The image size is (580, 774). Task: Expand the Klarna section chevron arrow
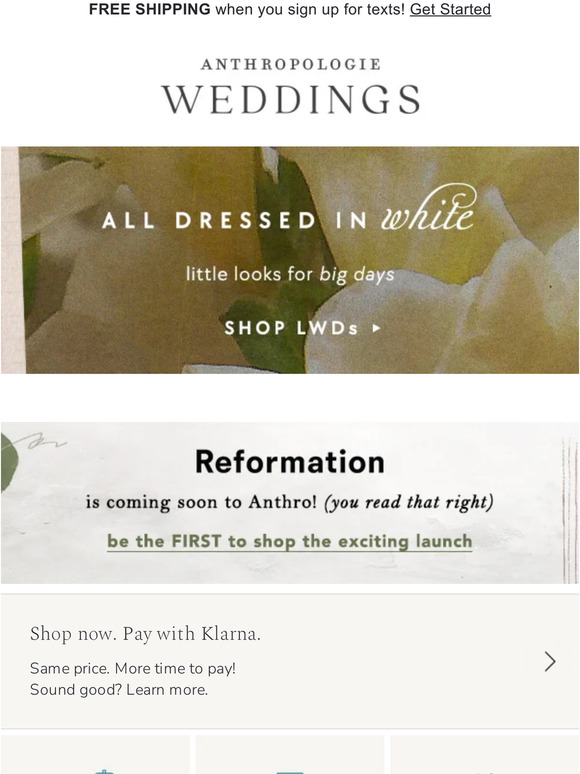click(550, 661)
